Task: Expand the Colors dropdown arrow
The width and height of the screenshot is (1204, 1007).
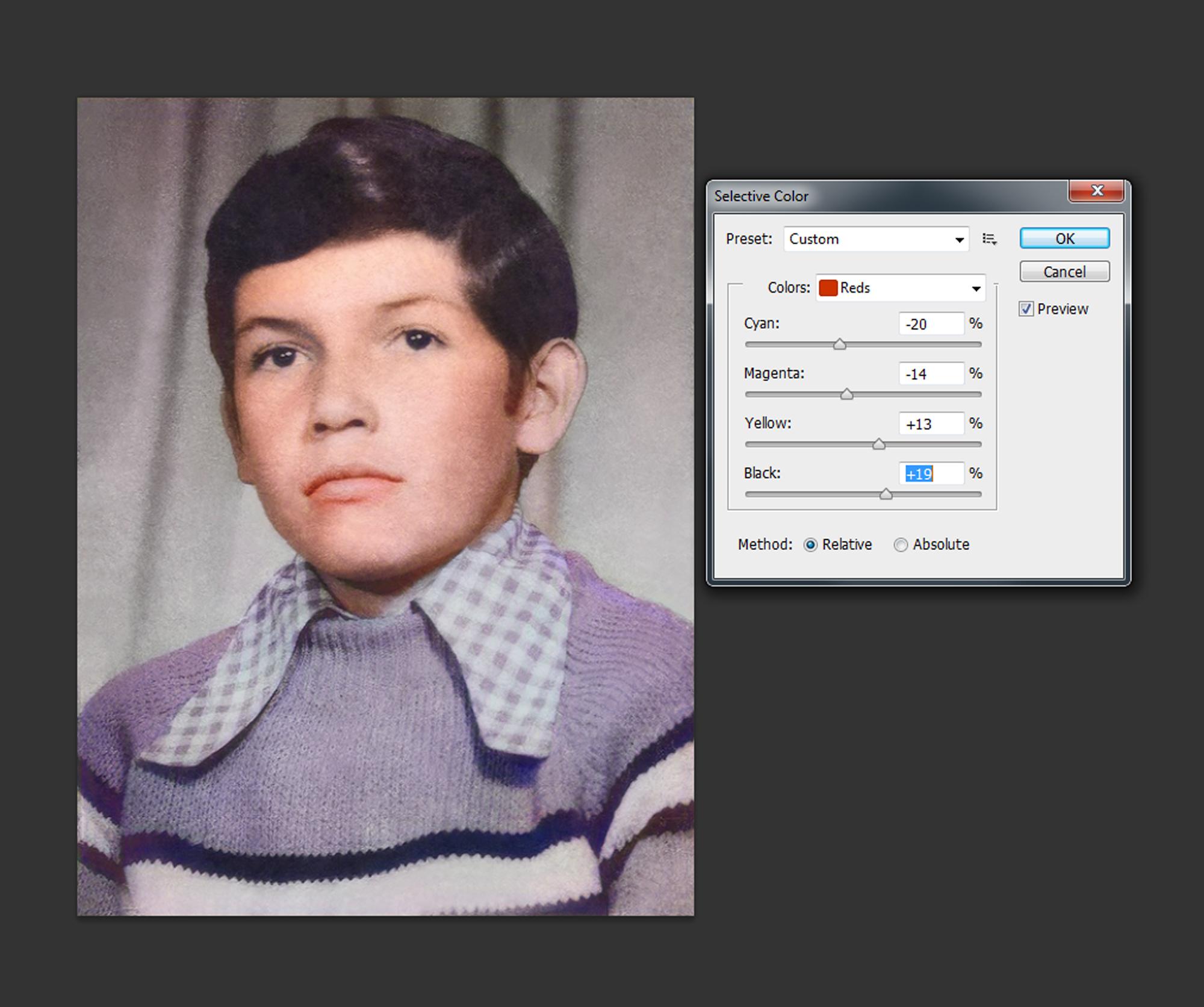Action: click(976, 288)
